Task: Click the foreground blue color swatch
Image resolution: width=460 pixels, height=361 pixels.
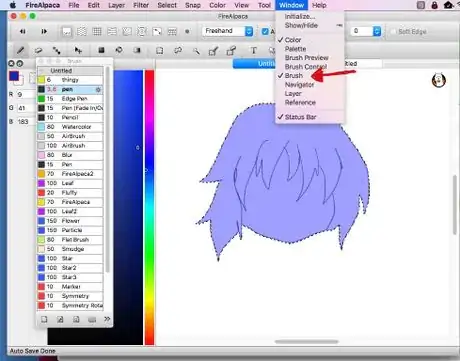Action: point(14,76)
